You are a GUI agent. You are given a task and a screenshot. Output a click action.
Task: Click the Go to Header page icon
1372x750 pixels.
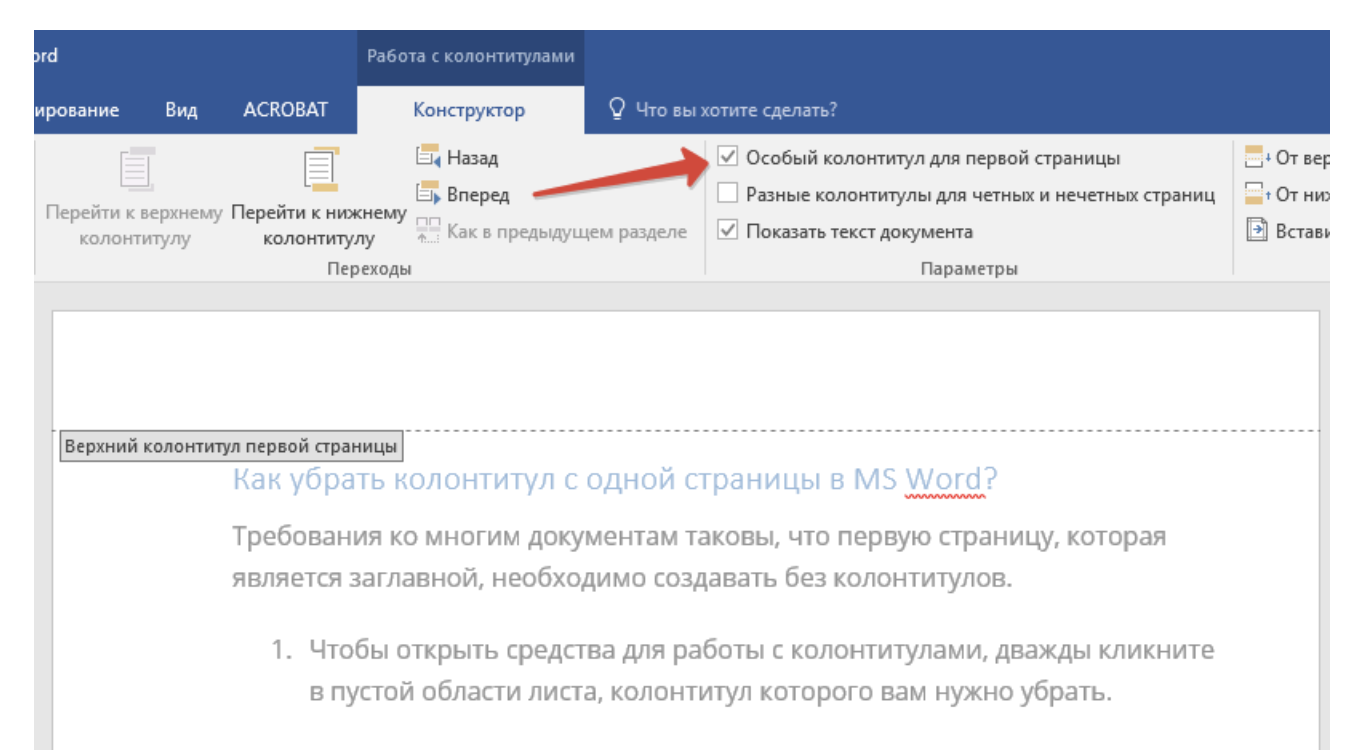click(x=136, y=169)
